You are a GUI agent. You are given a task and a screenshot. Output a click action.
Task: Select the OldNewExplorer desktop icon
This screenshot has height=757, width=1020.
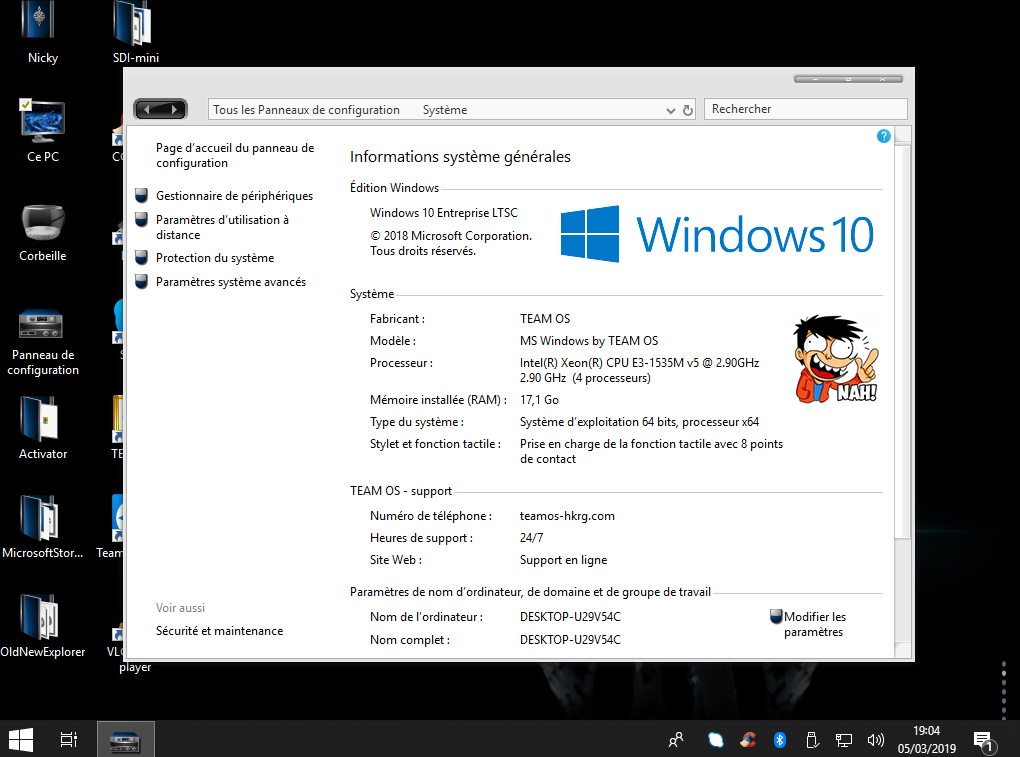click(x=43, y=626)
